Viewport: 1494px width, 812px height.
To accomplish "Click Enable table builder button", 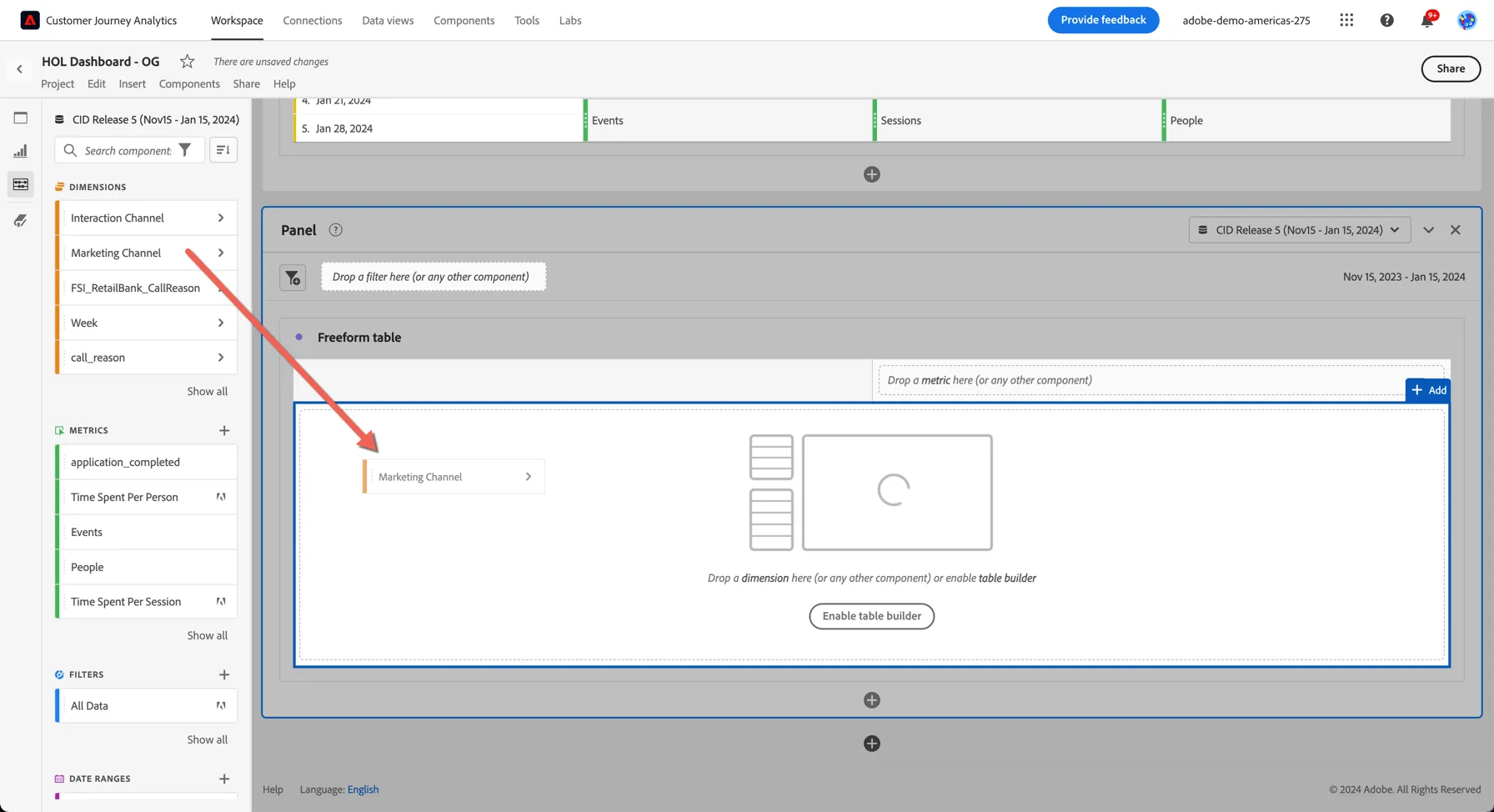I will coord(871,616).
